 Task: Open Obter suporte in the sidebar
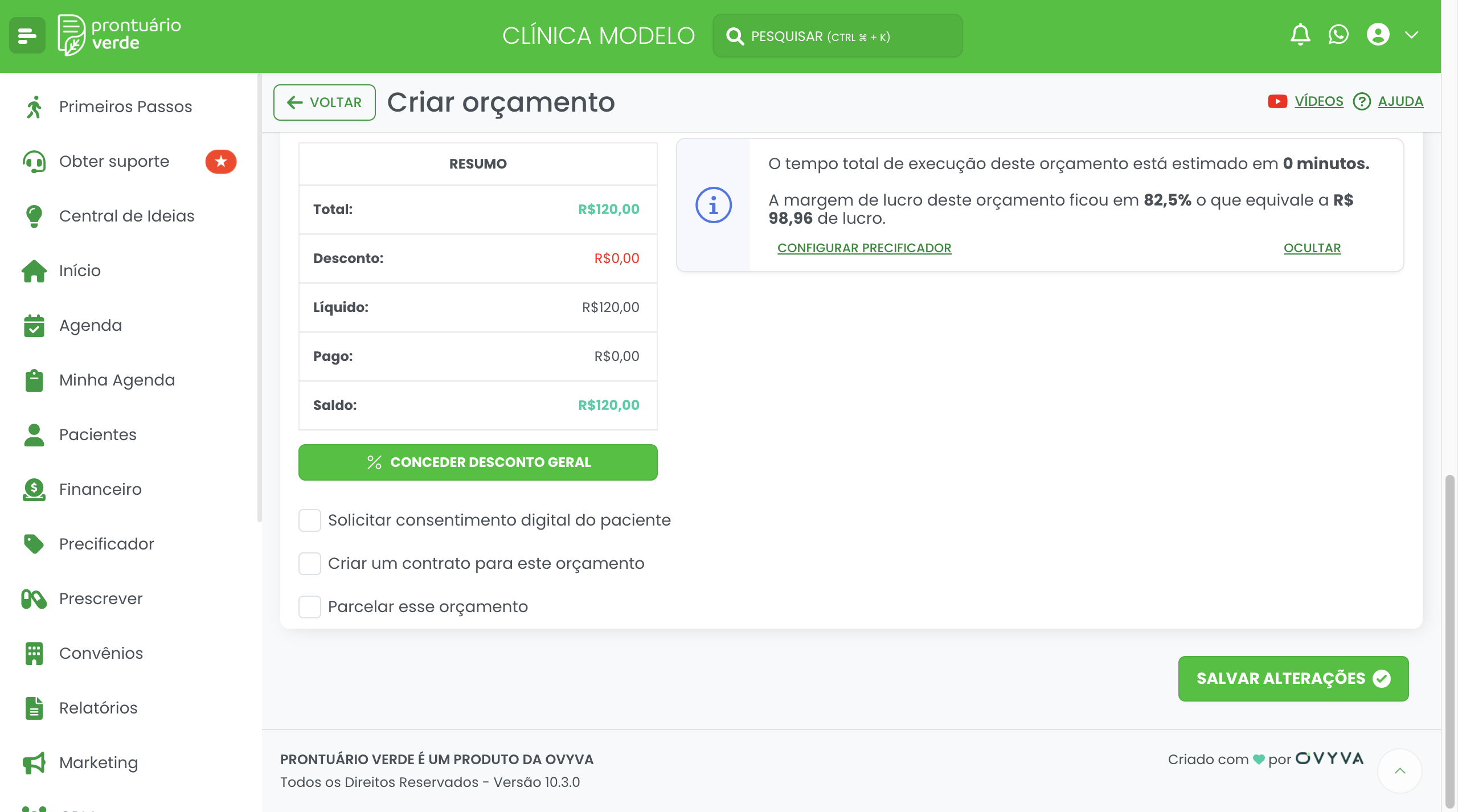(x=114, y=161)
